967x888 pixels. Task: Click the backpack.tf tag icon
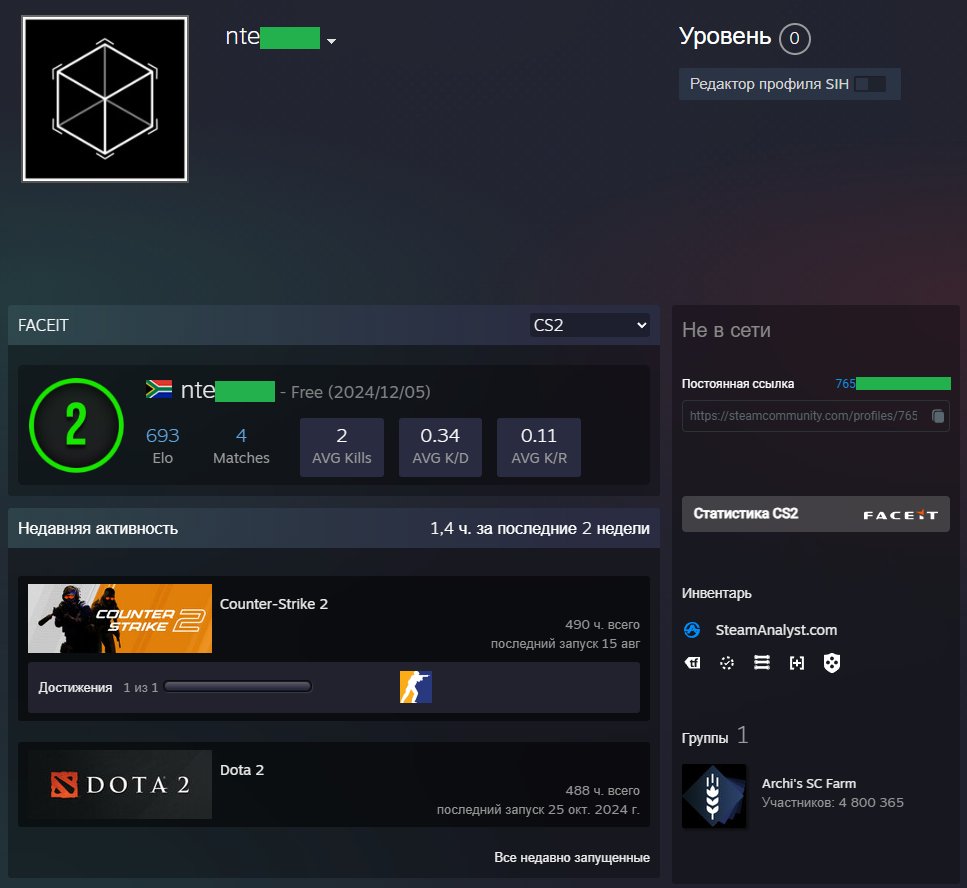(x=692, y=663)
